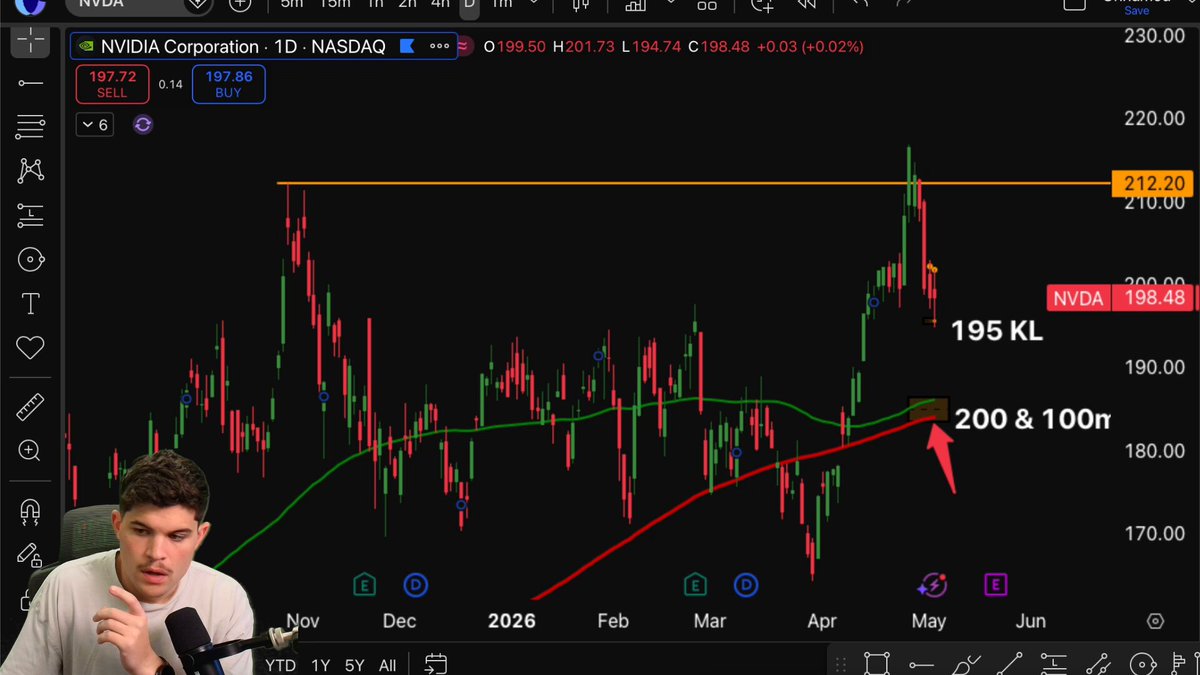Select the circle tool in bottom bar
The image size is (1200, 675).
[1143, 664]
